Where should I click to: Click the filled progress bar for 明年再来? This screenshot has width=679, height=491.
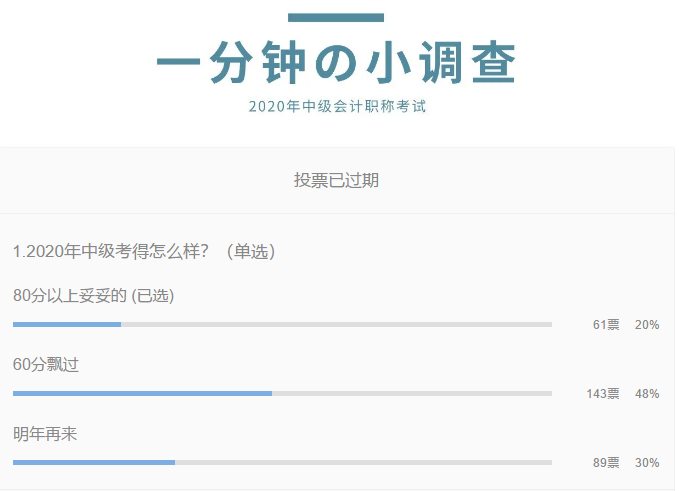coord(94,462)
